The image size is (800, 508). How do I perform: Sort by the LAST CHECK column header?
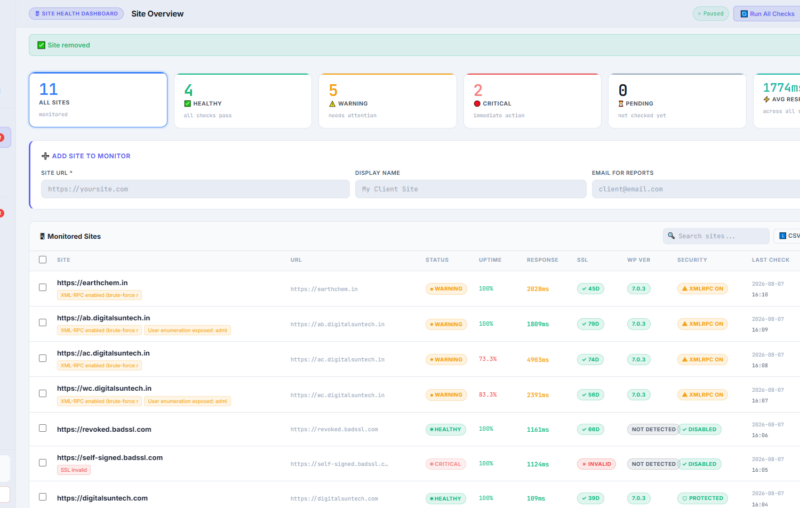pos(770,260)
